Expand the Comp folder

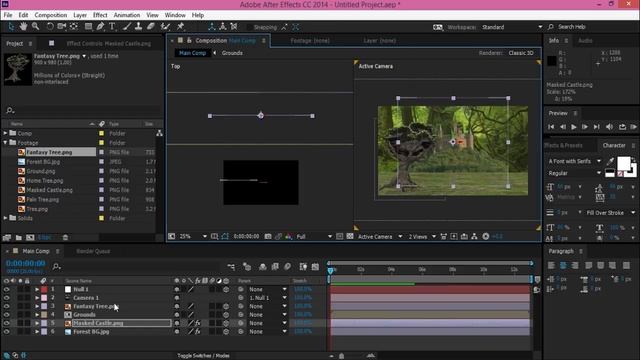[x=5, y=133]
